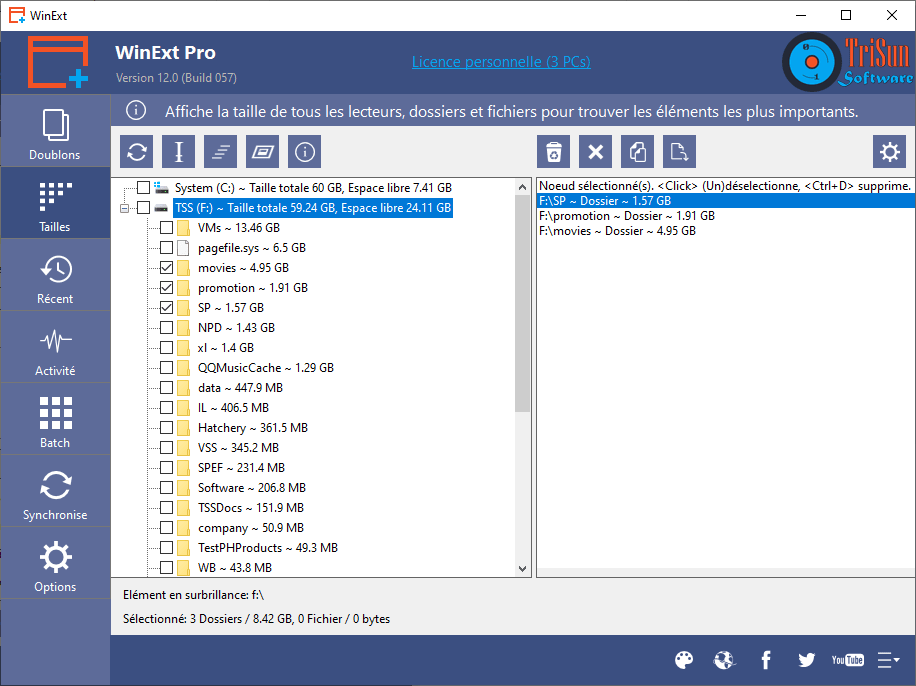Click the X remove icon above list
Screen dimensions: 916x686
596,152
